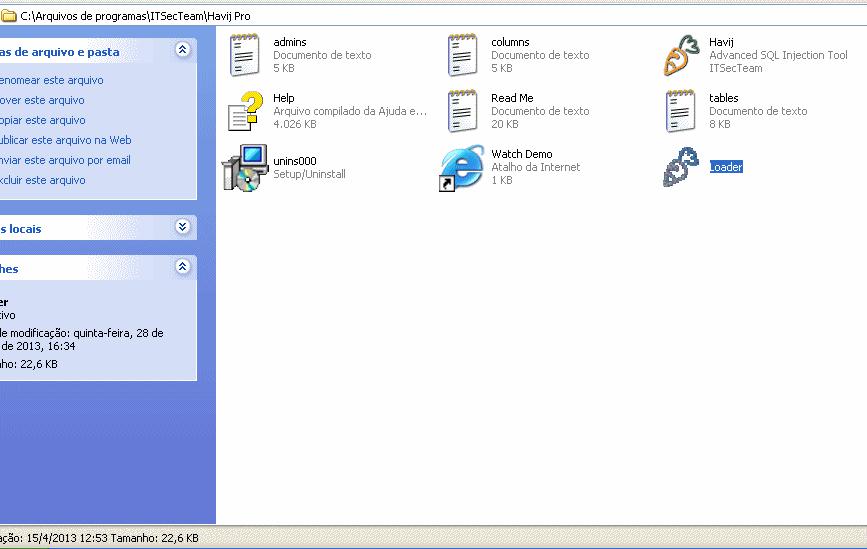Viewport: 867px width, 549px height.
Task: Click the 'ITSecTeam' company text under Havij
Action: point(736,69)
